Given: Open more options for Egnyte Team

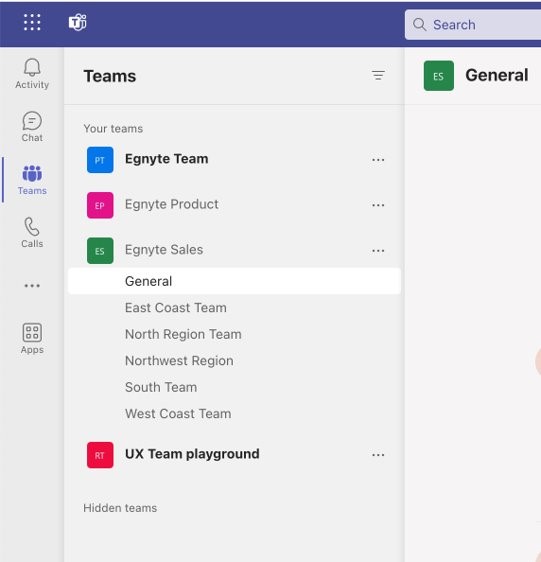Looking at the screenshot, I should [x=378, y=159].
